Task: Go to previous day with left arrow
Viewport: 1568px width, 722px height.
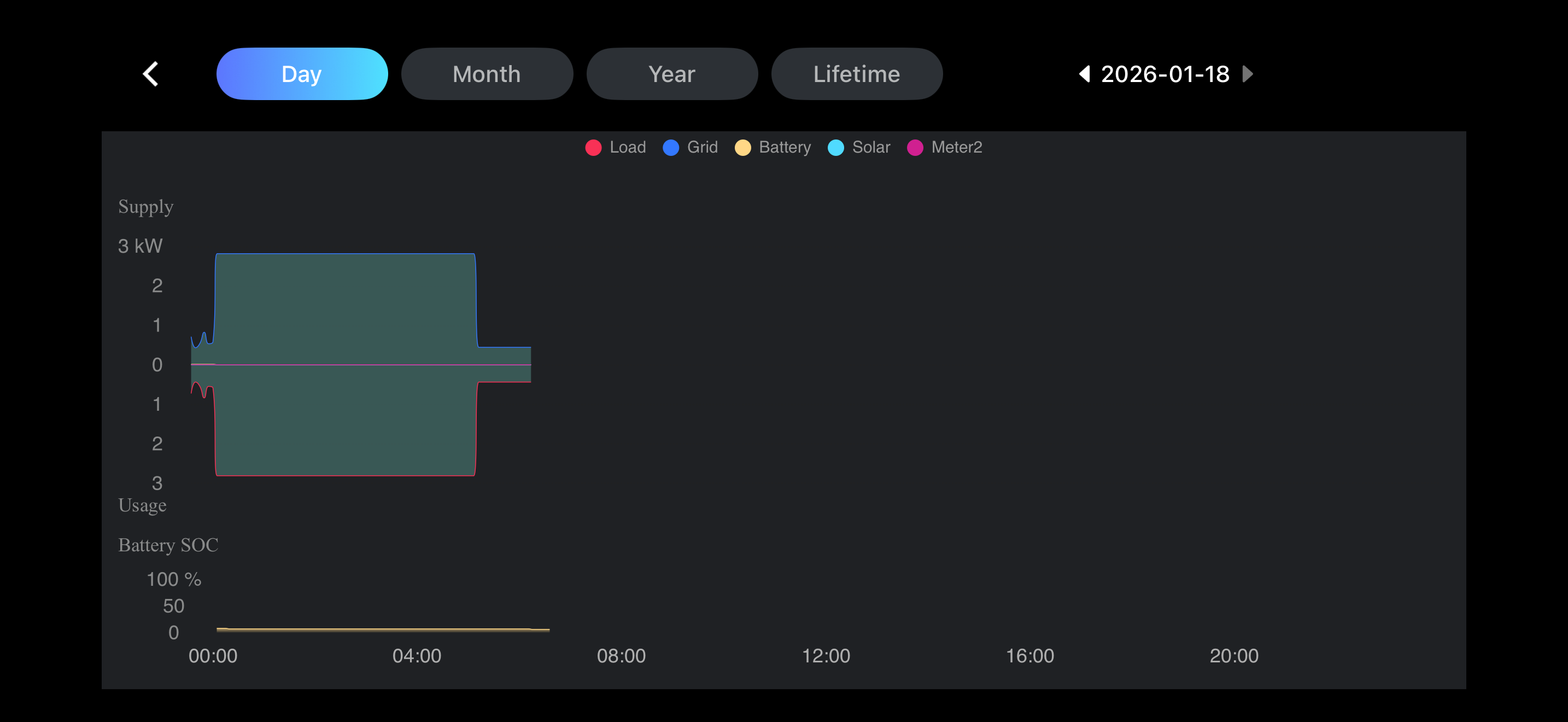Action: pyautogui.click(x=1084, y=74)
